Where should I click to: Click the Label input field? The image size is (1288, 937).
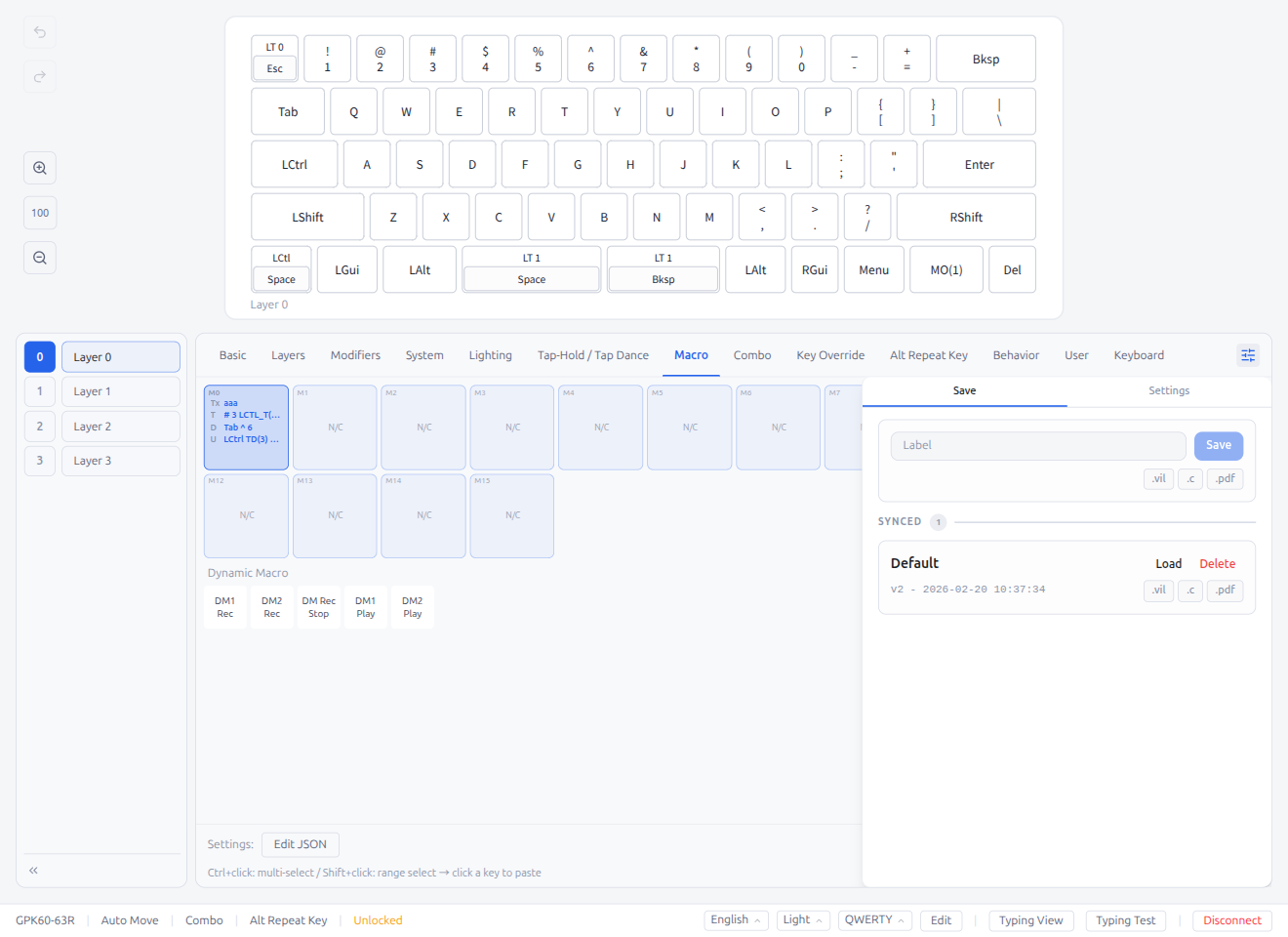(x=1038, y=445)
